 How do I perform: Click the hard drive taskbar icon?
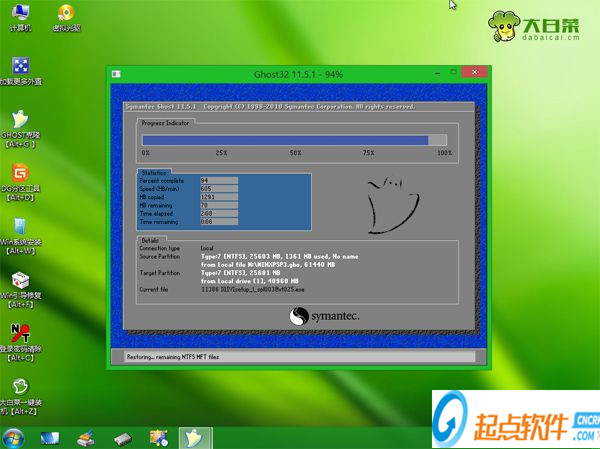point(122,438)
